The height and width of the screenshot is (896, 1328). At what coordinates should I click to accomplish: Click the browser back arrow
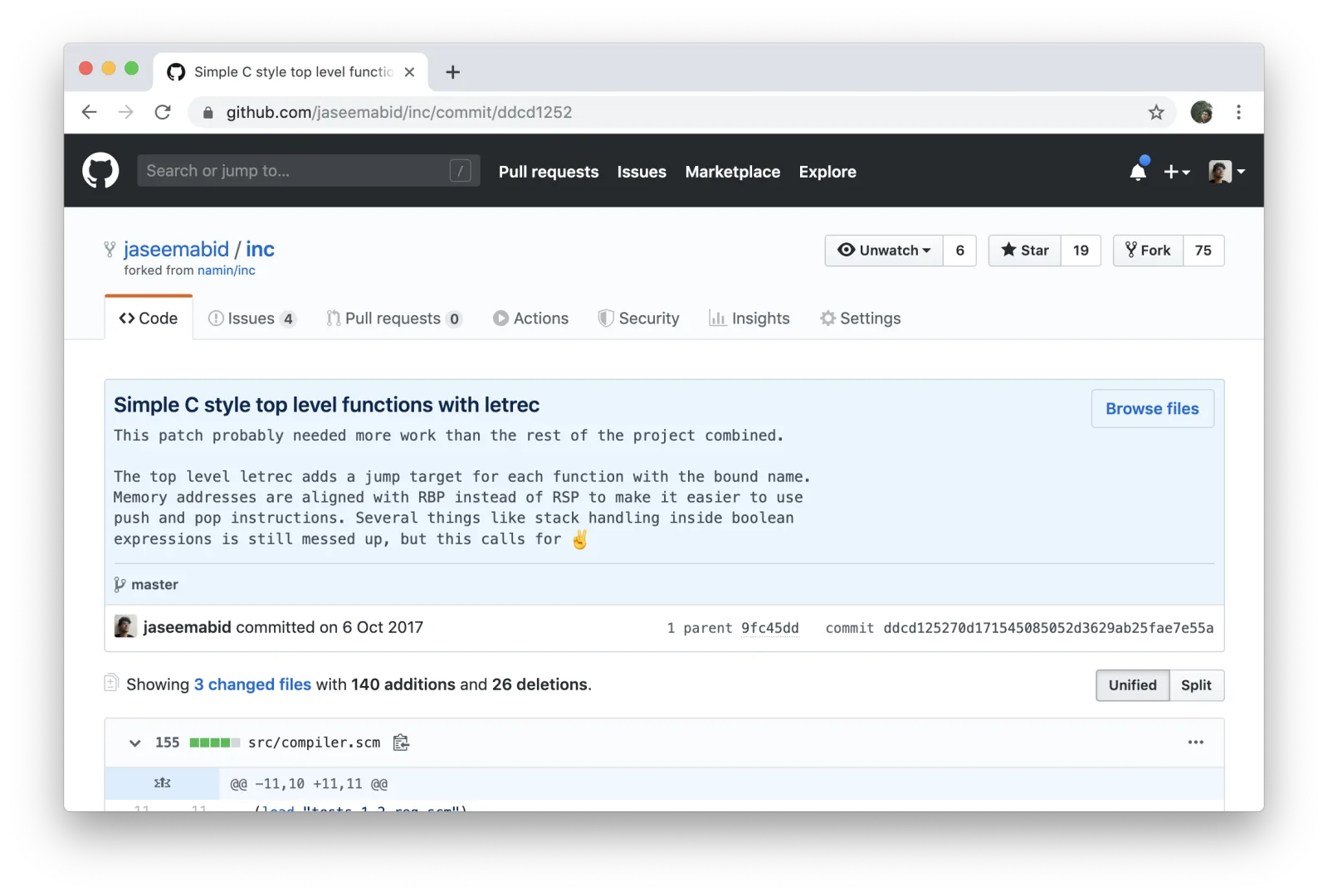click(x=90, y=112)
